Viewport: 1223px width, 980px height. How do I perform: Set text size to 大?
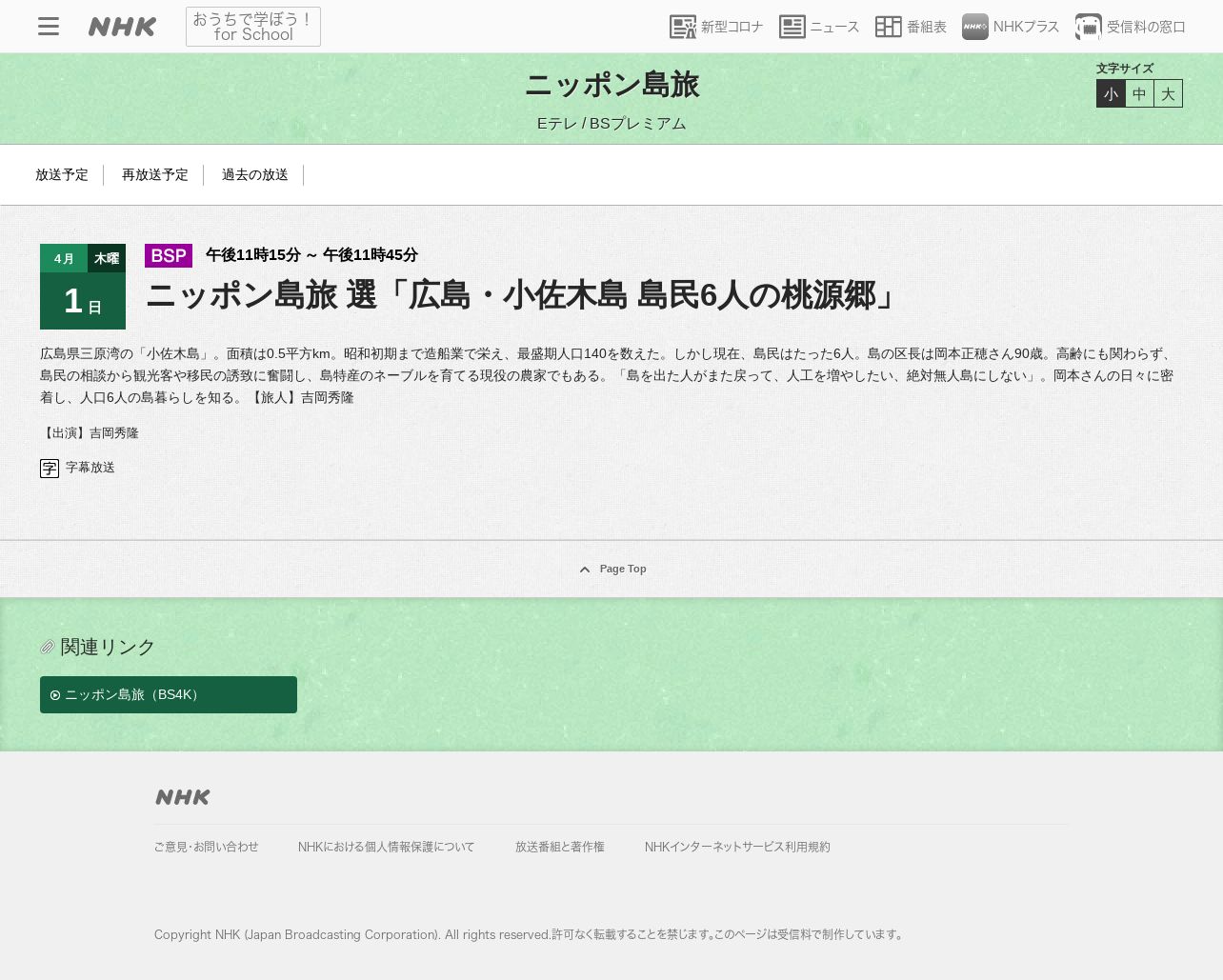click(1168, 93)
